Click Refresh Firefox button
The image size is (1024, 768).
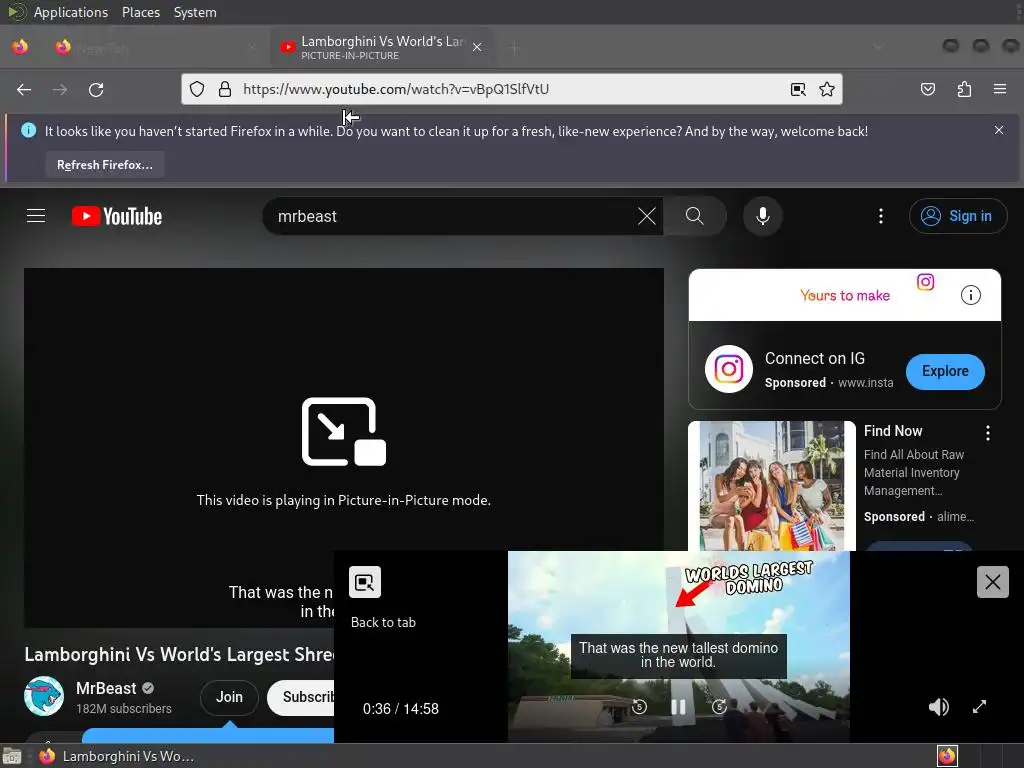(x=104, y=165)
